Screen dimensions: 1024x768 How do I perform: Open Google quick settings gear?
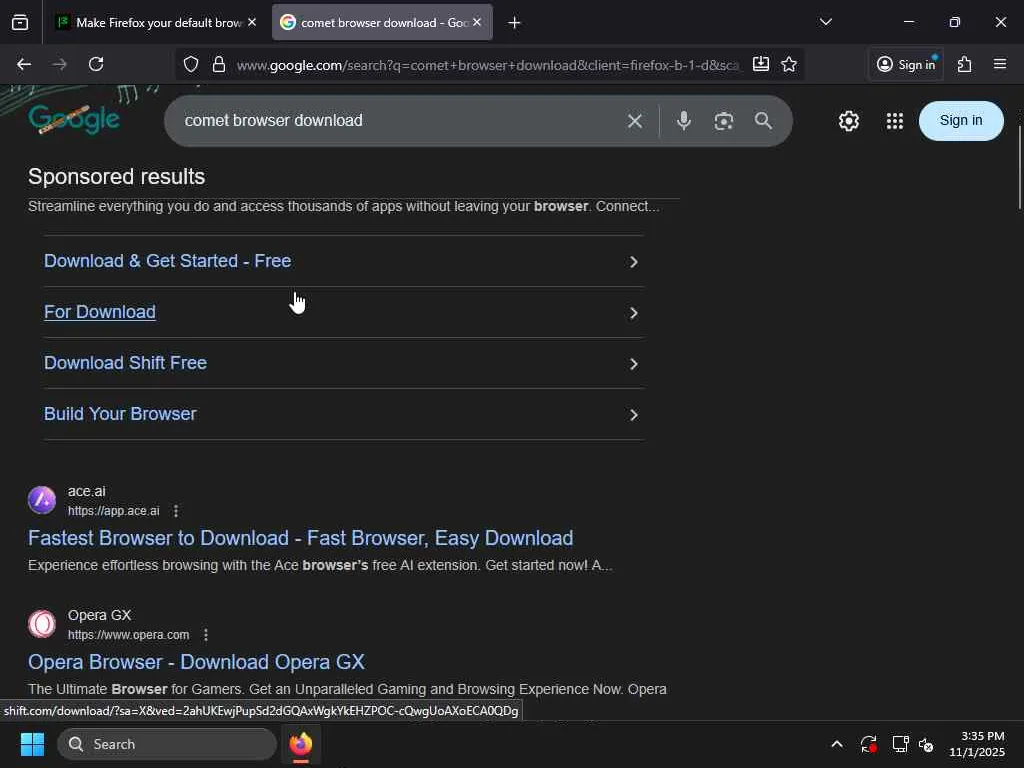[x=848, y=121]
